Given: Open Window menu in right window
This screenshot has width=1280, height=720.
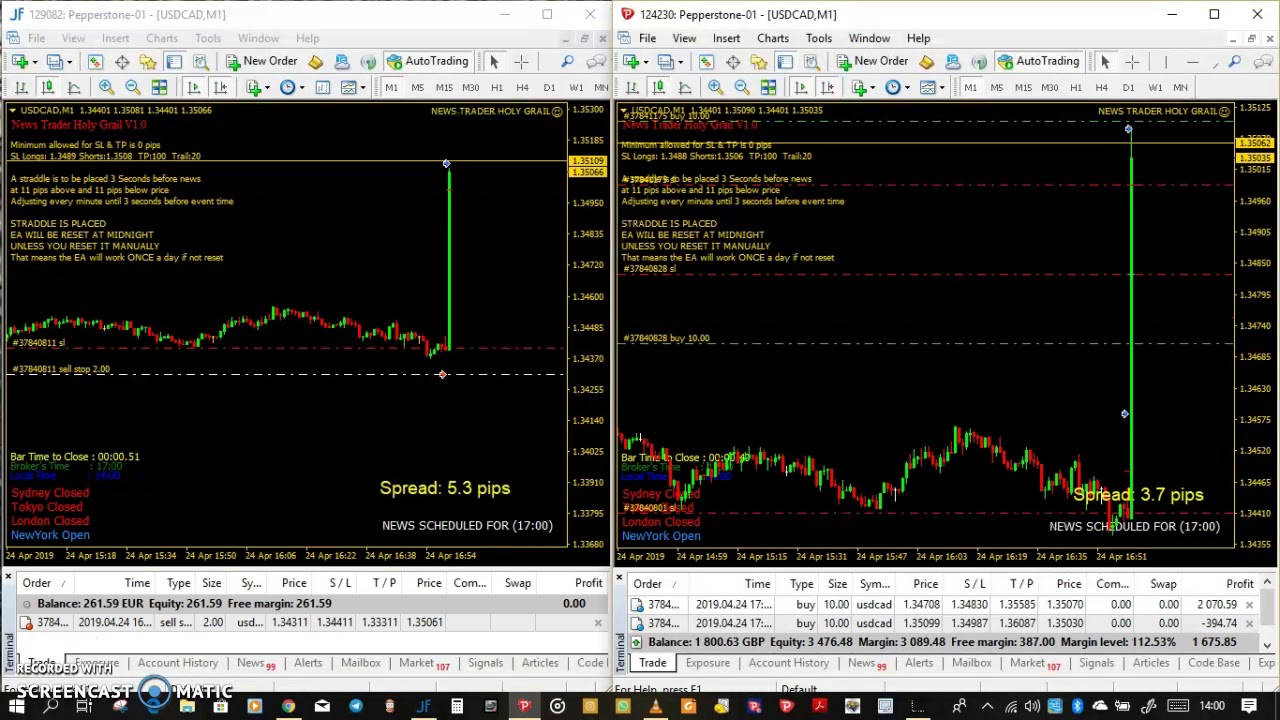Looking at the screenshot, I should (869, 38).
